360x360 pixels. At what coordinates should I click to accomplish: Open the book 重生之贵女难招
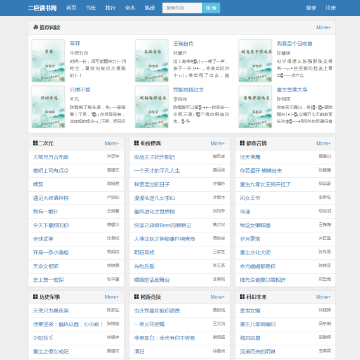51,351
